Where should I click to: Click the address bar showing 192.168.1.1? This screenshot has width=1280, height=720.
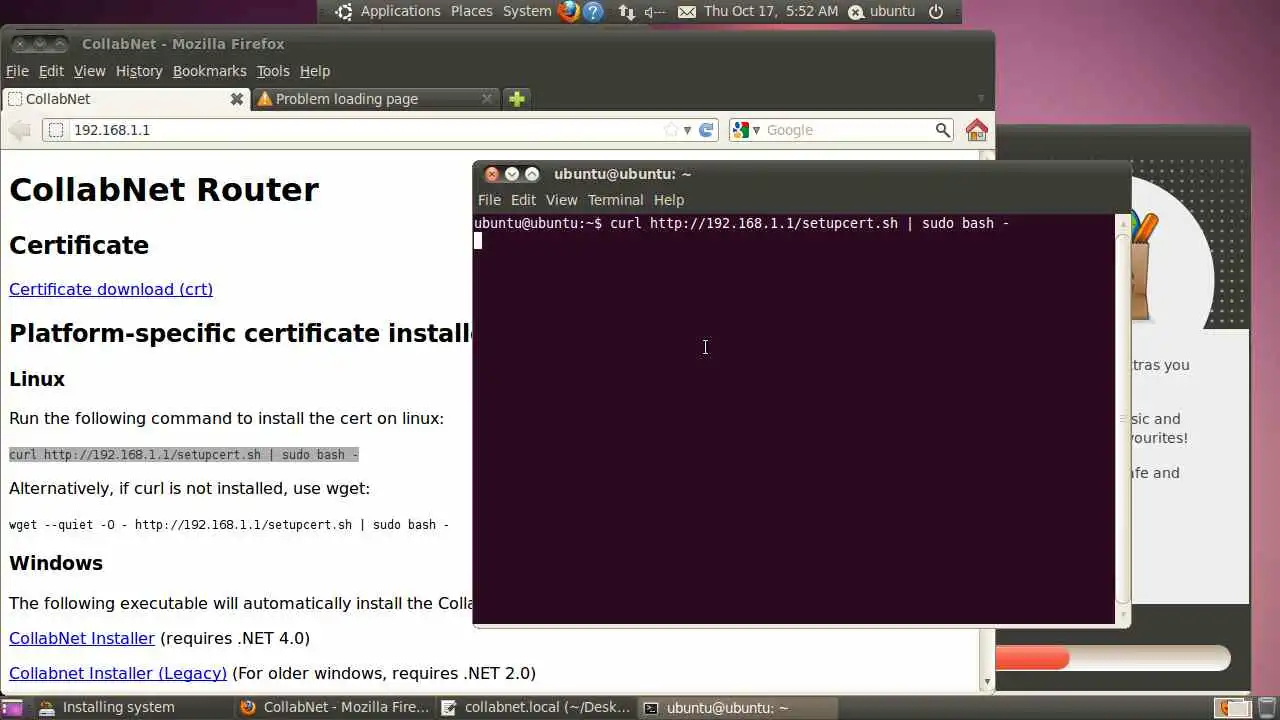pyautogui.click(x=381, y=130)
